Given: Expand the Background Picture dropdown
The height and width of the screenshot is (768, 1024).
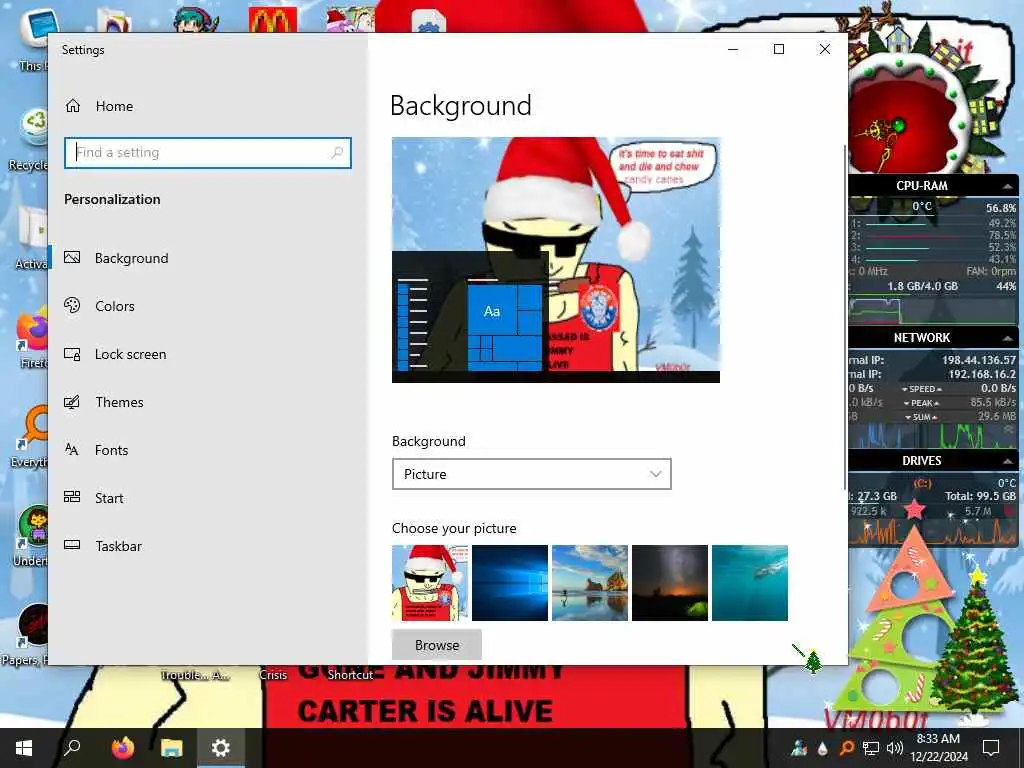Looking at the screenshot, I should [532, 474].
